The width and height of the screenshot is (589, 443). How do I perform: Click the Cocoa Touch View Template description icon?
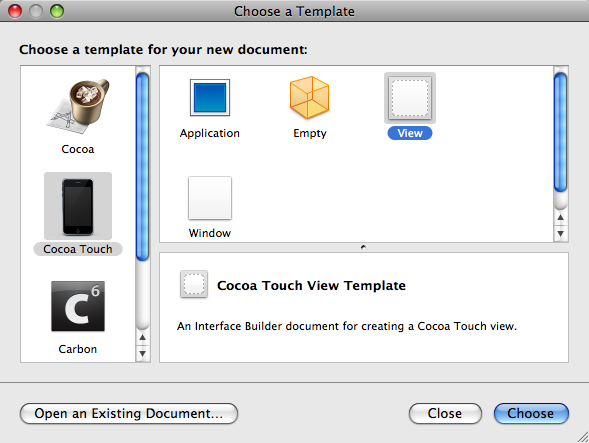pos(194,284)
